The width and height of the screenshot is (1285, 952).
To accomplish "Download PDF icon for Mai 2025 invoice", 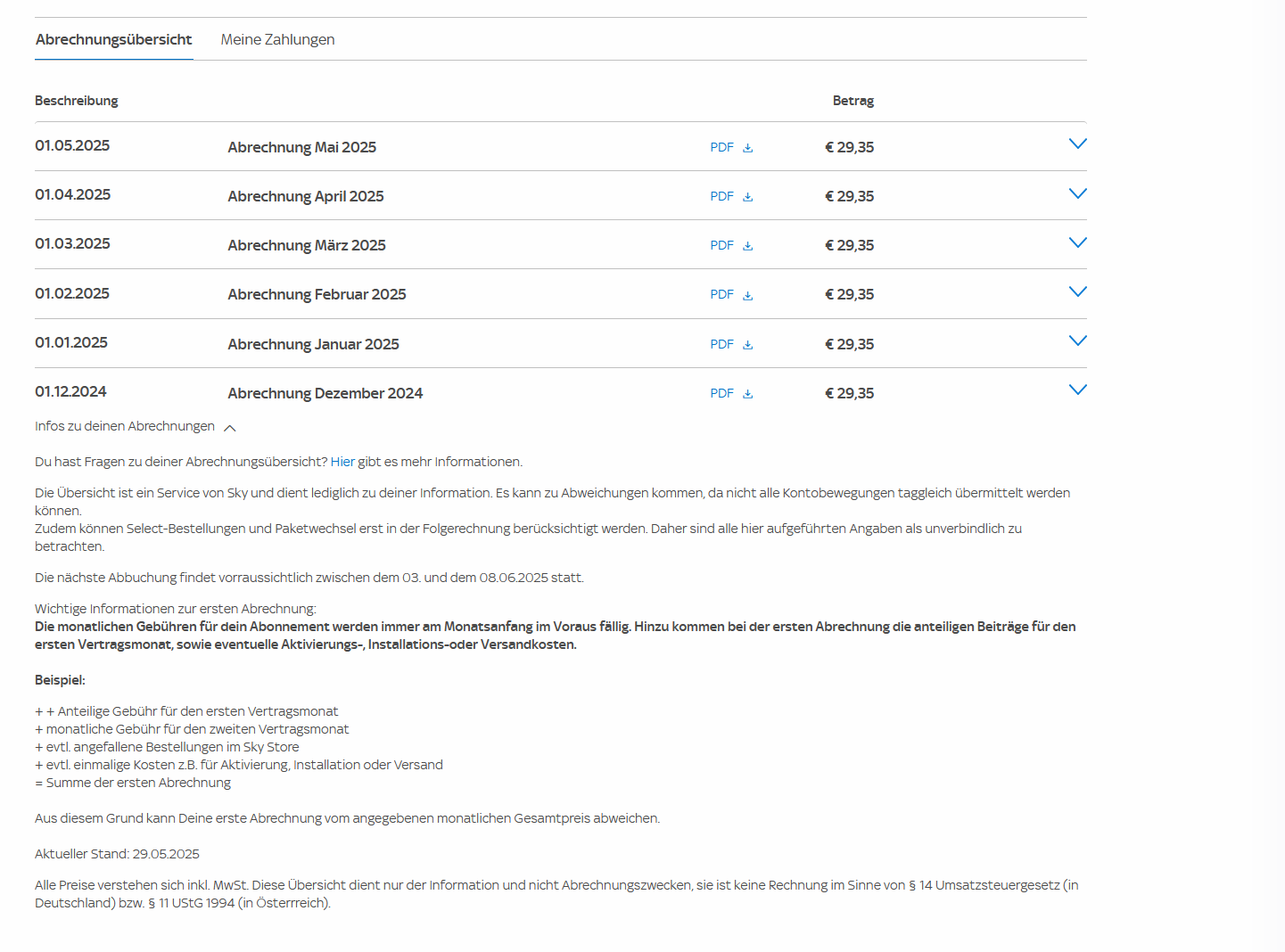I will (747, 148).
